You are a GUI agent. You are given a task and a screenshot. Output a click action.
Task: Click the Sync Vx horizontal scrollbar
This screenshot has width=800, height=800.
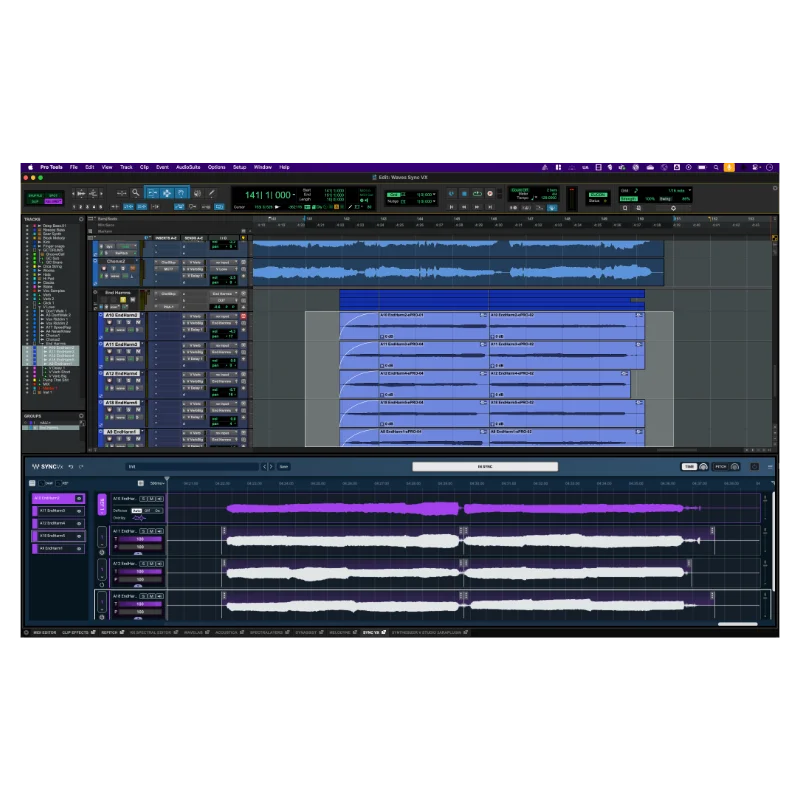737,623
